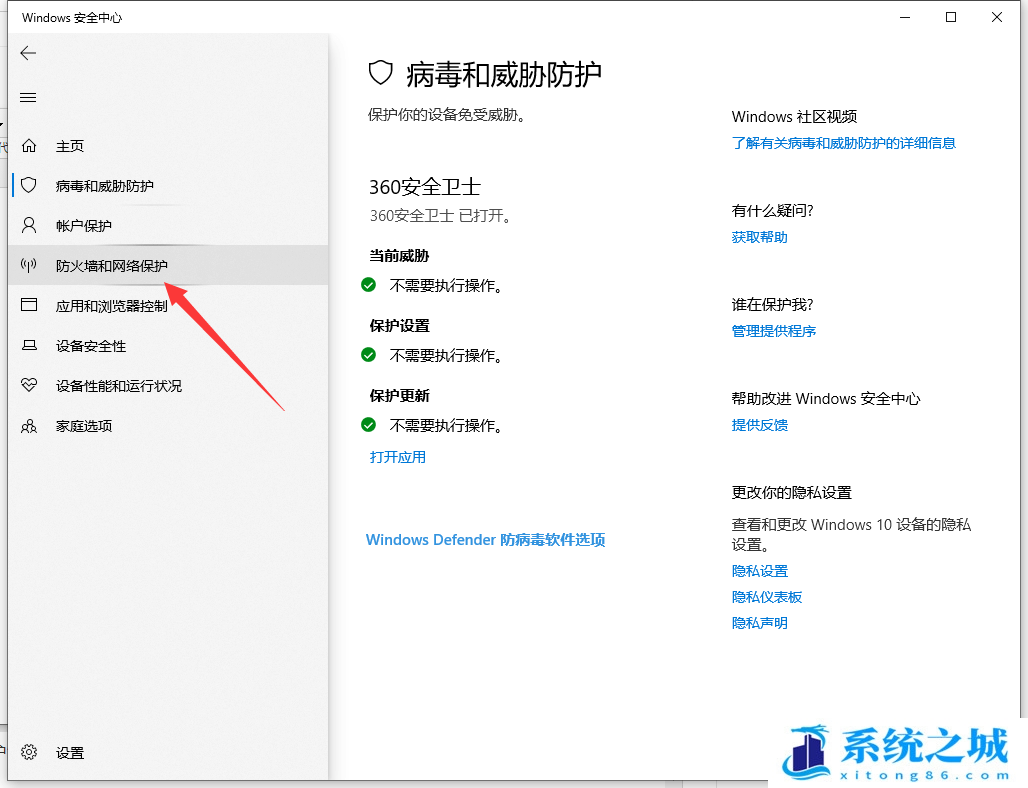Click the settings gear icon
Screen dimensions: 1028x788
tap(29, 752)
